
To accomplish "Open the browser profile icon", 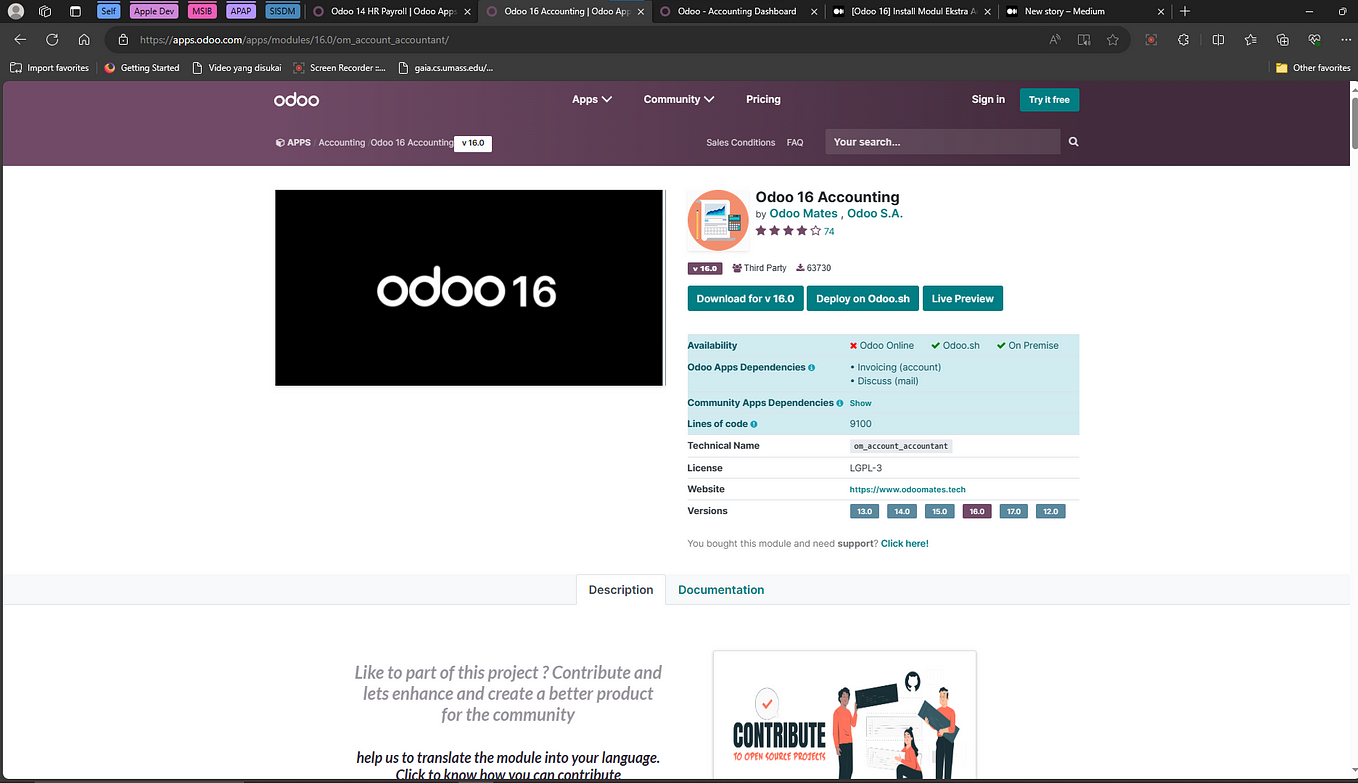I will pyautogui.click(x=16, y=11).
